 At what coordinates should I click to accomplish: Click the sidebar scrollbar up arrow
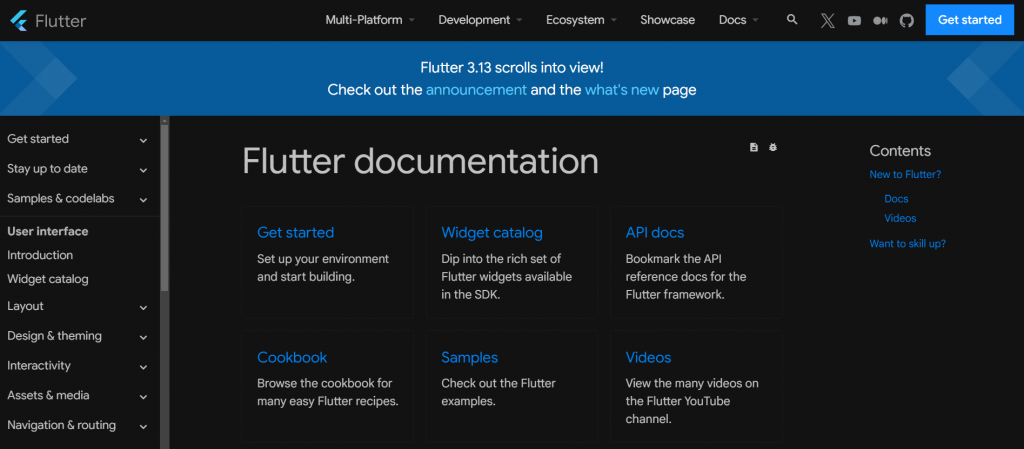click(165, 120)
